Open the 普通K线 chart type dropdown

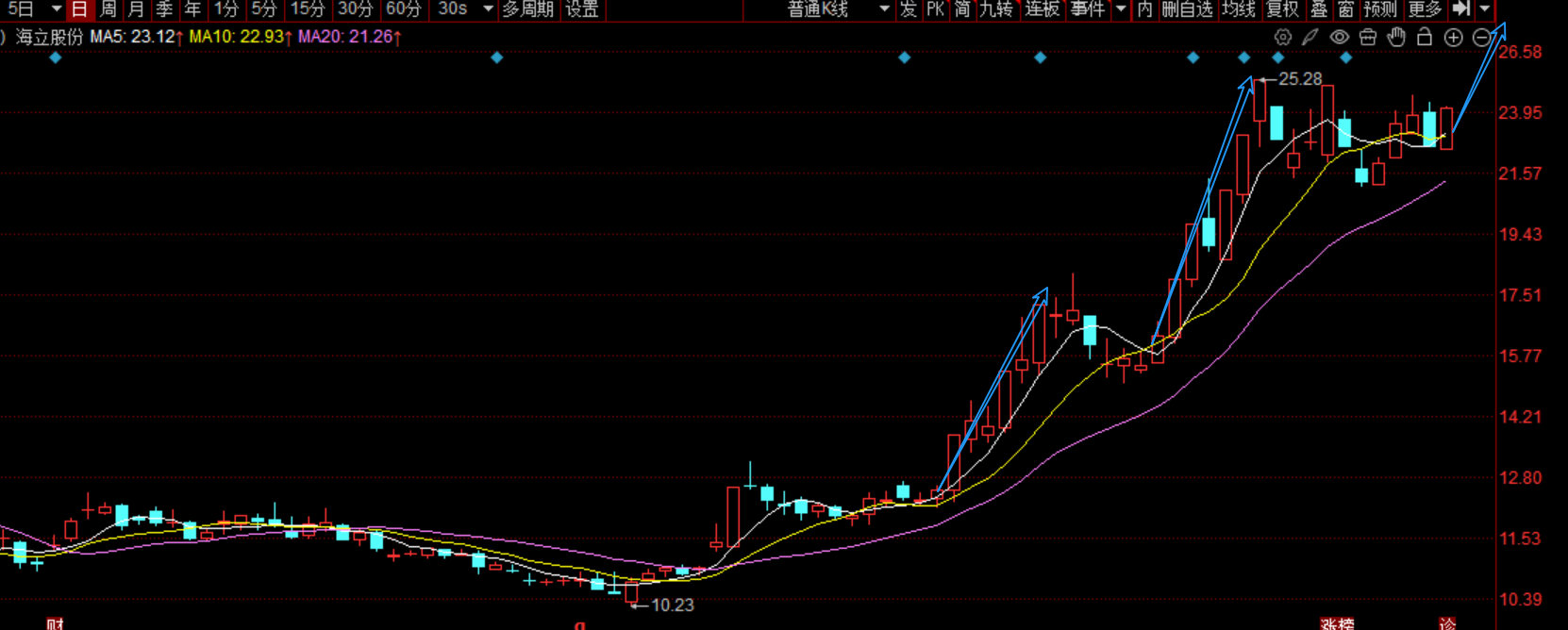(x=838, y=8)
